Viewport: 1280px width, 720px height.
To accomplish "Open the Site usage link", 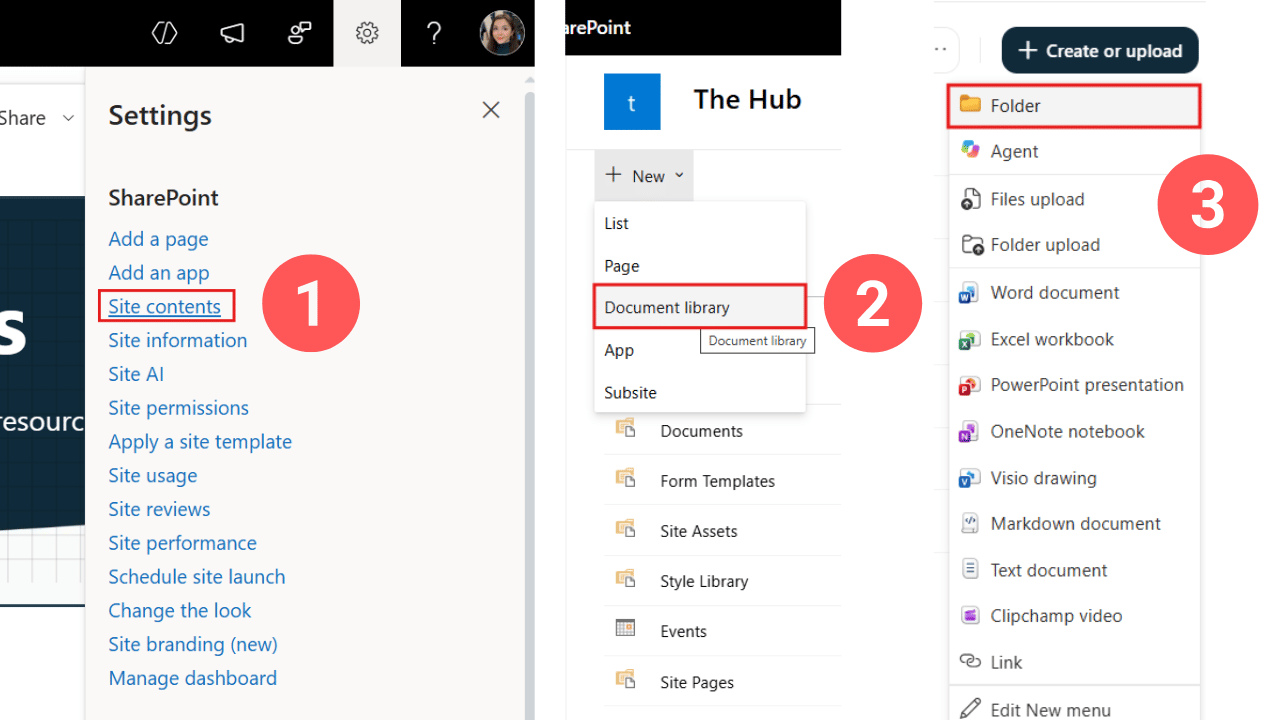I will (153, 476).
